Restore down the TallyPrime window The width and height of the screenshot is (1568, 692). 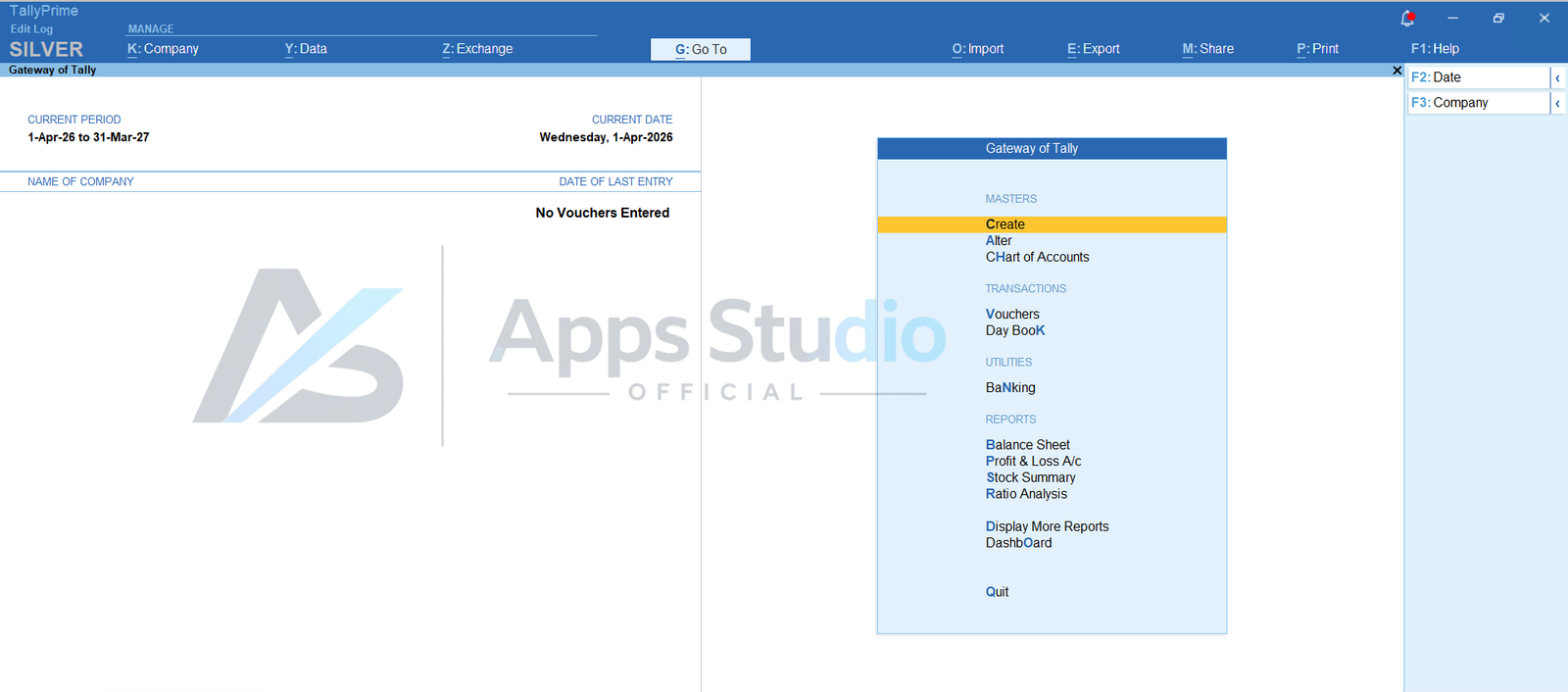(x=1498, y=18)
